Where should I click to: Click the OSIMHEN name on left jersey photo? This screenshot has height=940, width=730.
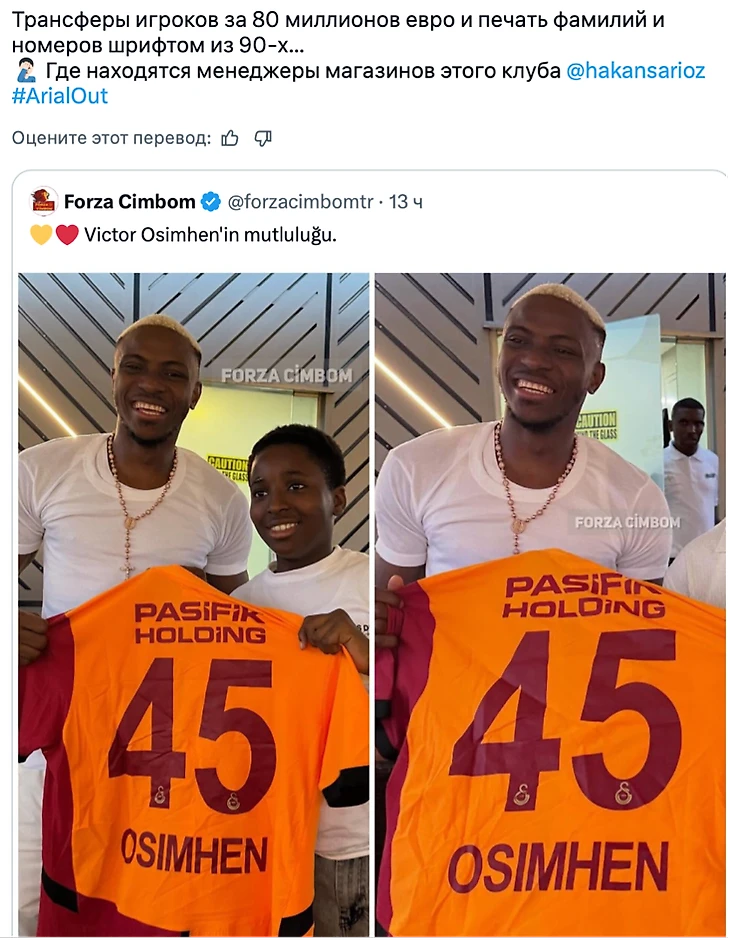[x=194, y=853]
